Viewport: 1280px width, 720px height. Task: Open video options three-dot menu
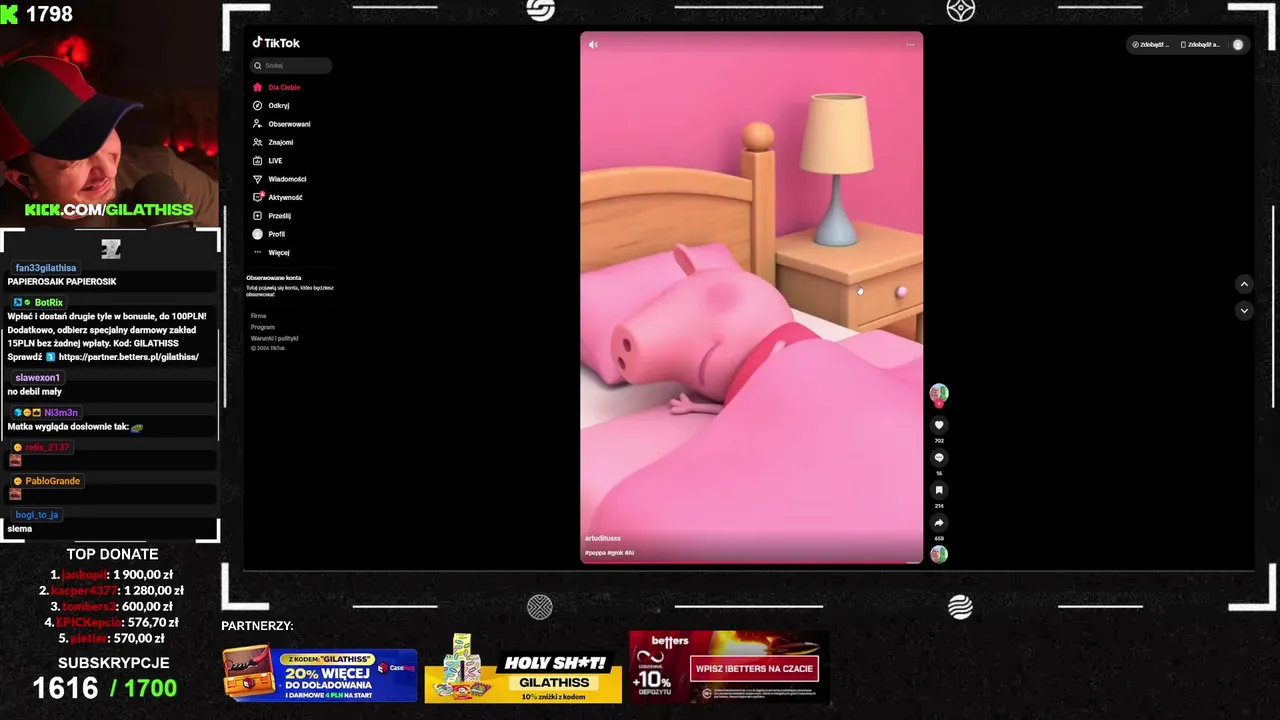click(909, 44)
